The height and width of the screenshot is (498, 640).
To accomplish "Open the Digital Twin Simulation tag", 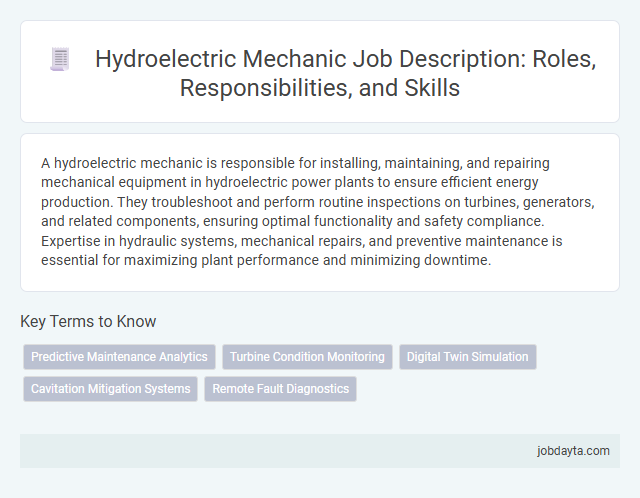I will click(468, 357).
